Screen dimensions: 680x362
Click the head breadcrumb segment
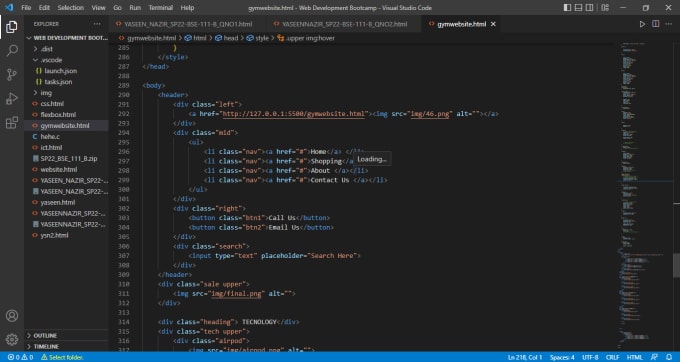[x=227, y=38]
